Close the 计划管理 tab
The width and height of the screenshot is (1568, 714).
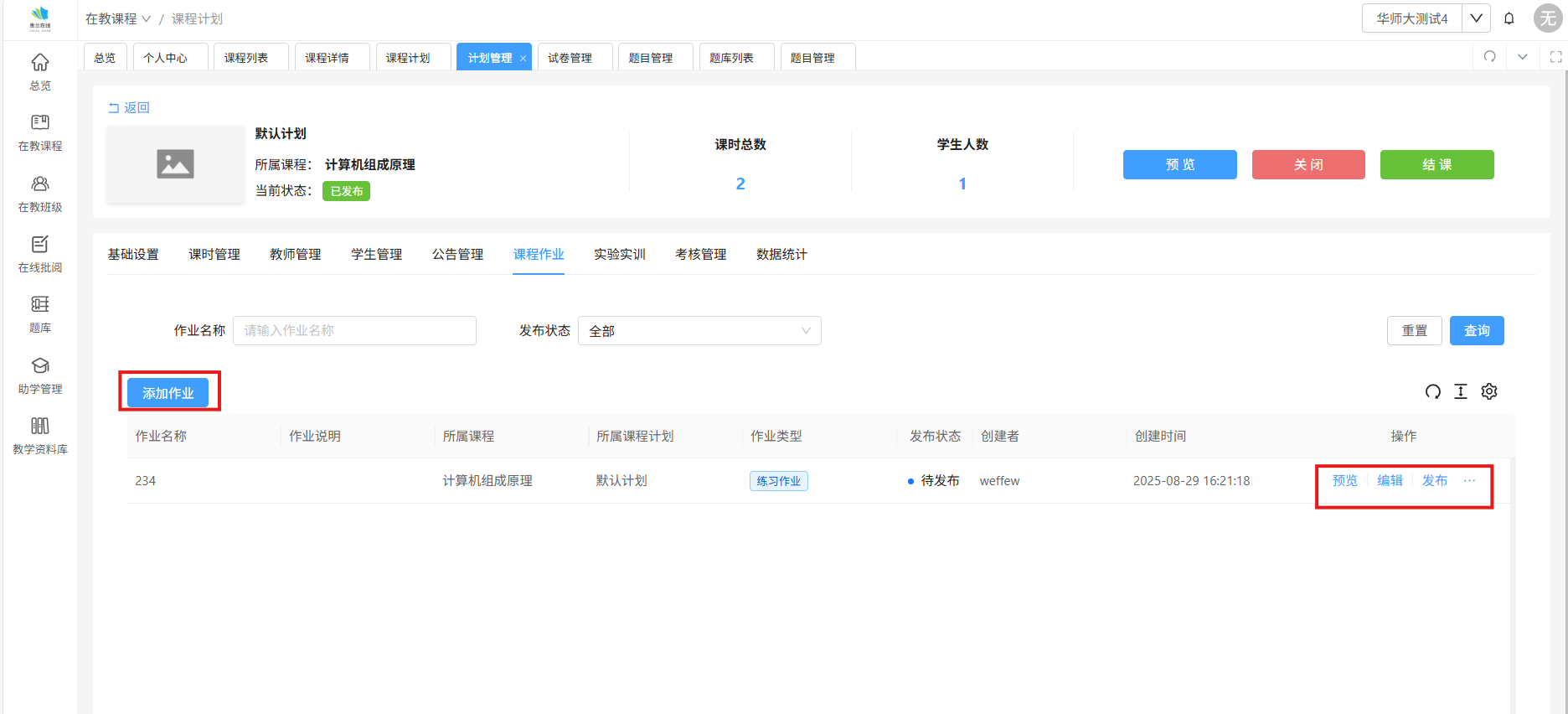point(524,59)
